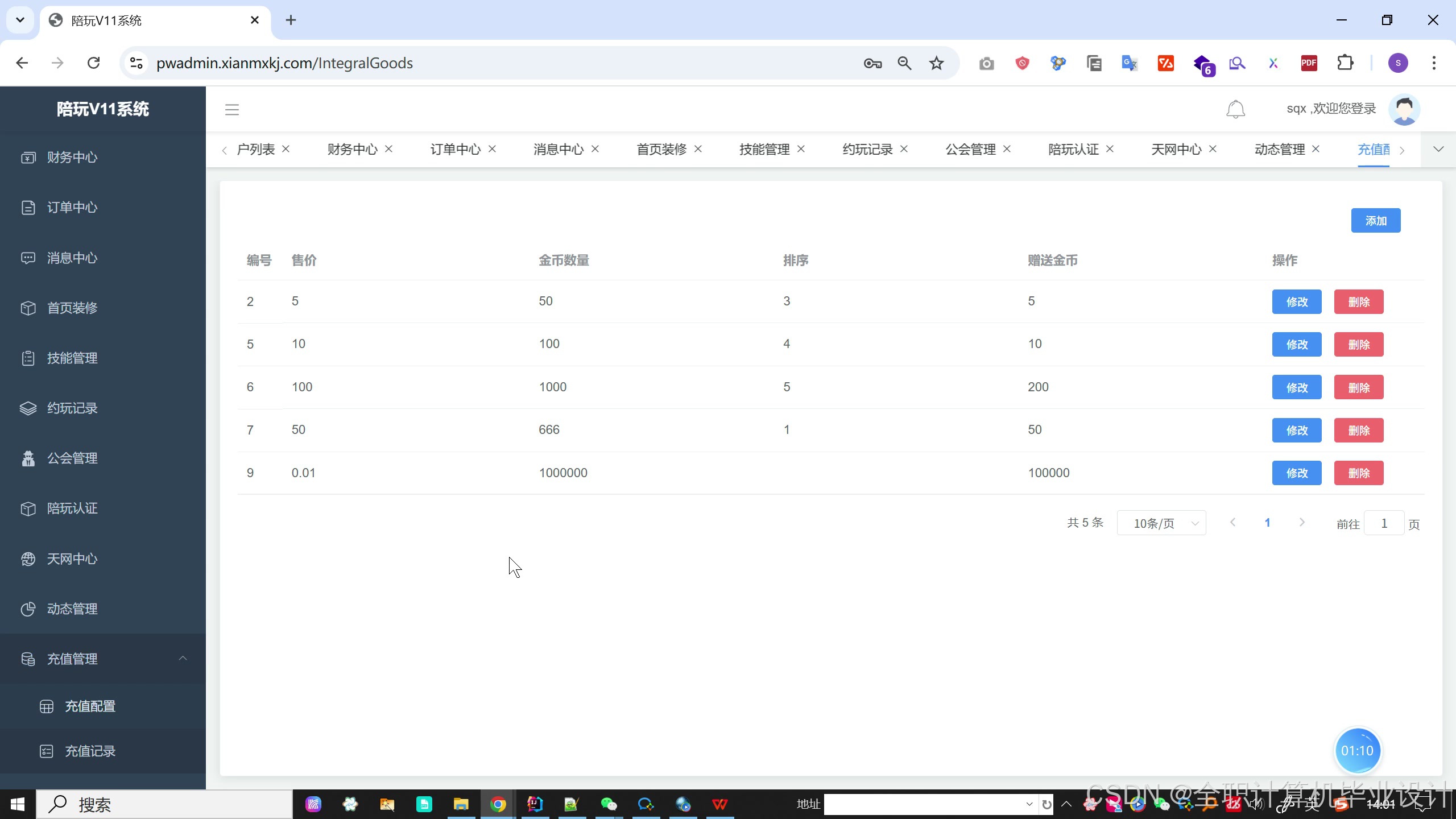Open 财务中心 in the sidebar
This screenshot has height=819, width=1456.
(x=103, y=157)
